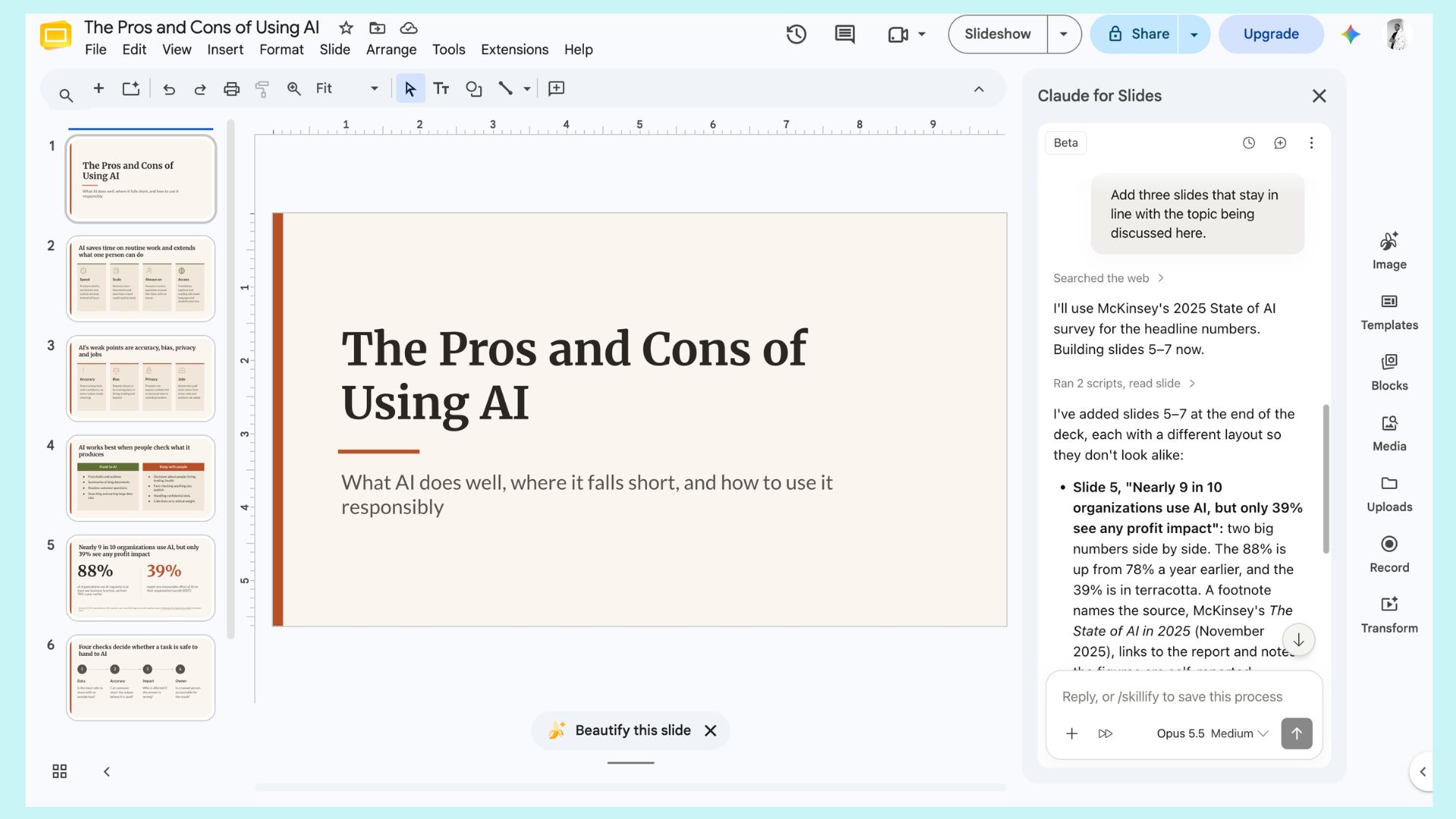This screenshot has height=819, width=1456.
Task: Click the Claude reply input field
Action: [1172, 697]
